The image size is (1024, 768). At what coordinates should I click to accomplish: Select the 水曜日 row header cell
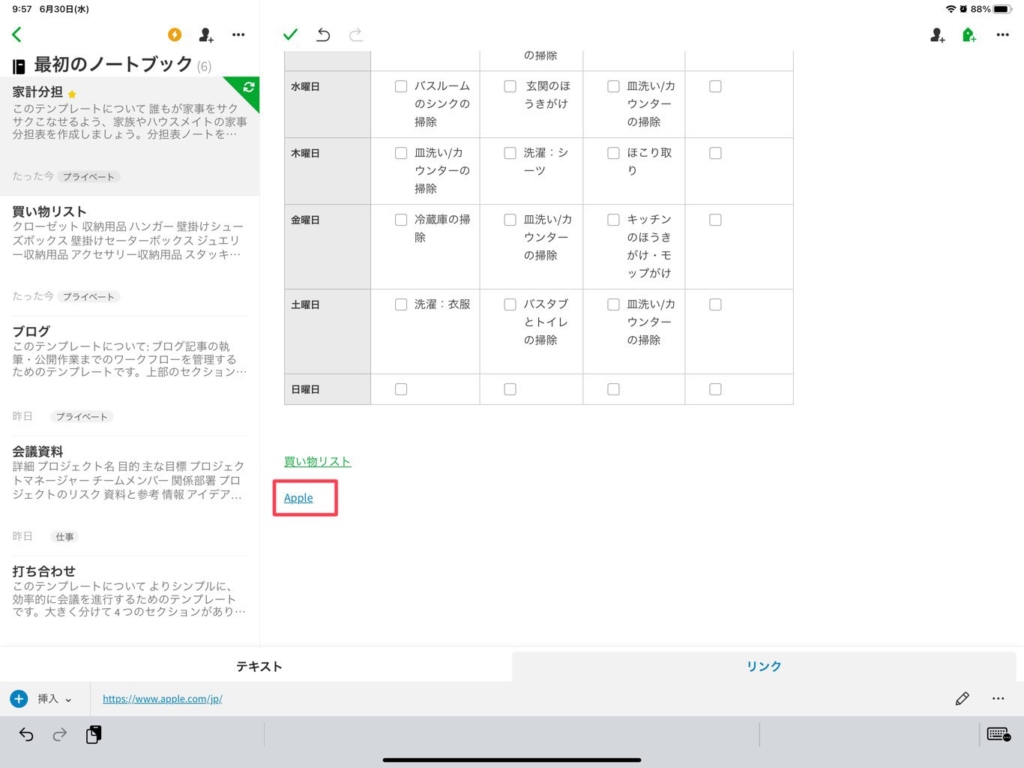[x=327, y=104]
